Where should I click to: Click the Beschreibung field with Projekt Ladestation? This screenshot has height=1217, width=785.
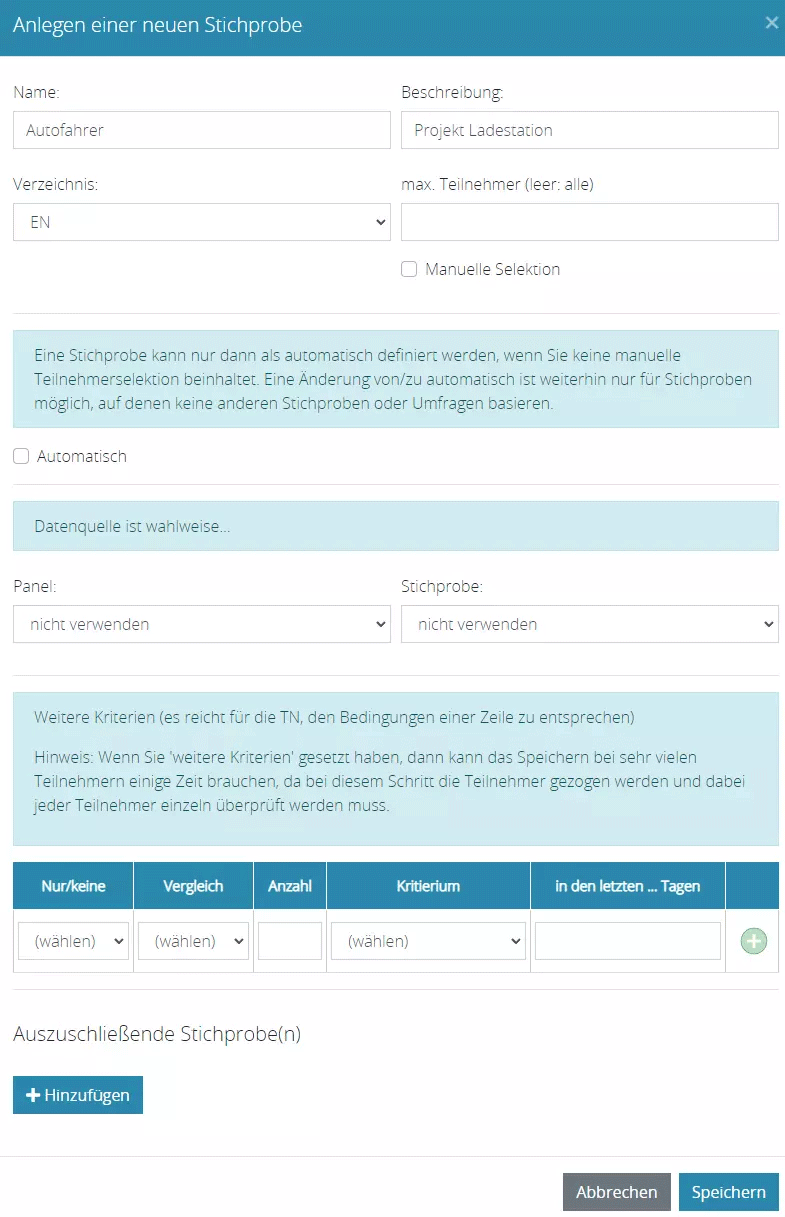pos(589,130)
